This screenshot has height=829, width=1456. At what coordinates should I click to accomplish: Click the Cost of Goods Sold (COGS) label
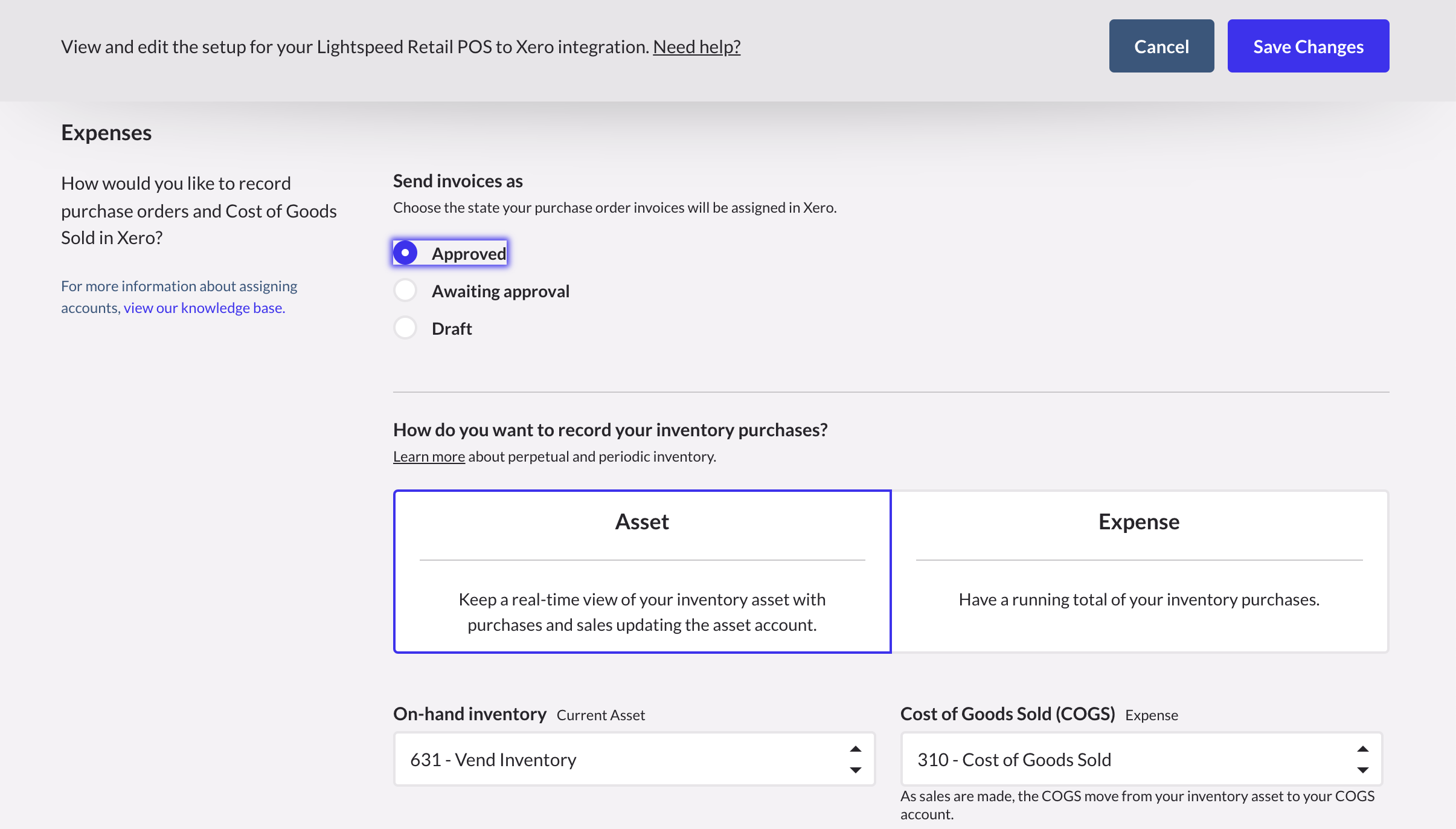click(1007, 714)
